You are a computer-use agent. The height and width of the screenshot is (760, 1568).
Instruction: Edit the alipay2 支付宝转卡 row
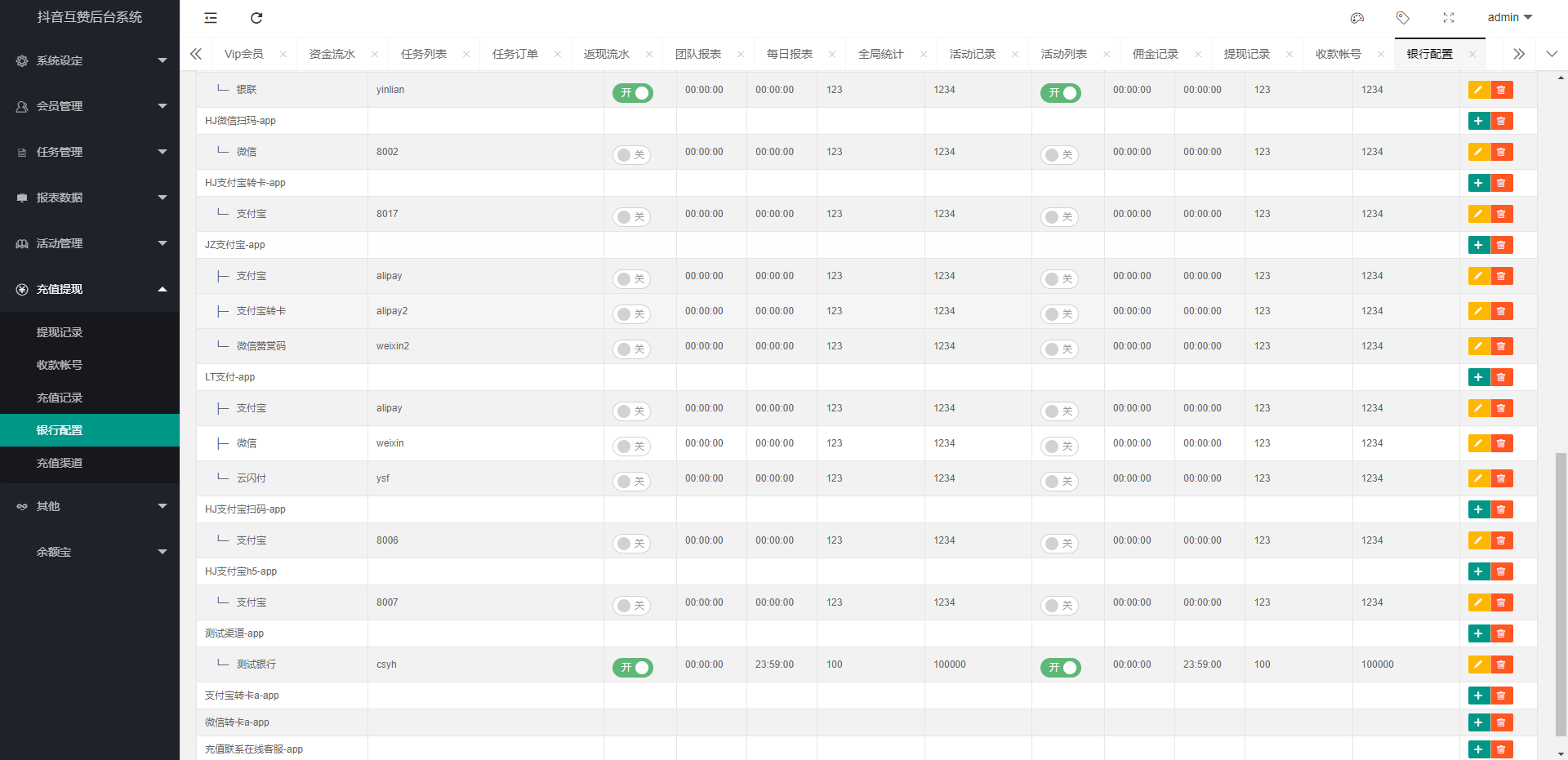click(1479, 311)
